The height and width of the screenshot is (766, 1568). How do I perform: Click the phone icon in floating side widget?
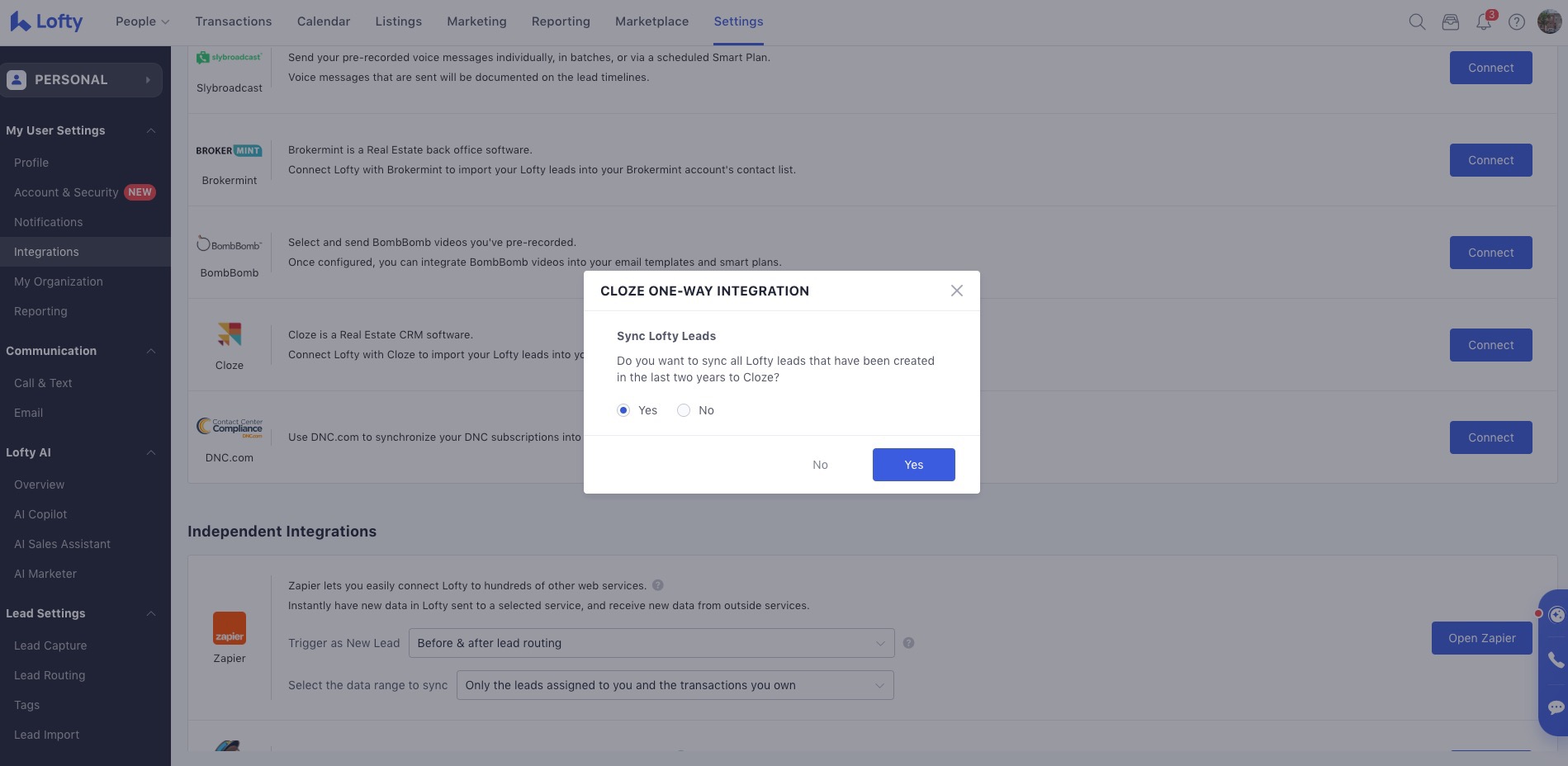point(1556,660)
